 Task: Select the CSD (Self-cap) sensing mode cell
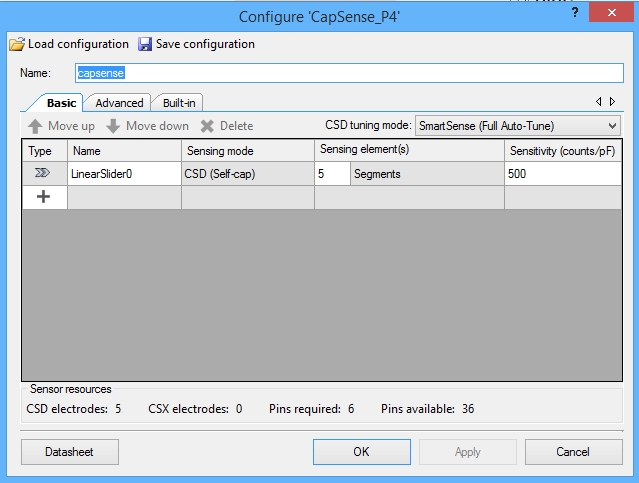coord(248,174)
